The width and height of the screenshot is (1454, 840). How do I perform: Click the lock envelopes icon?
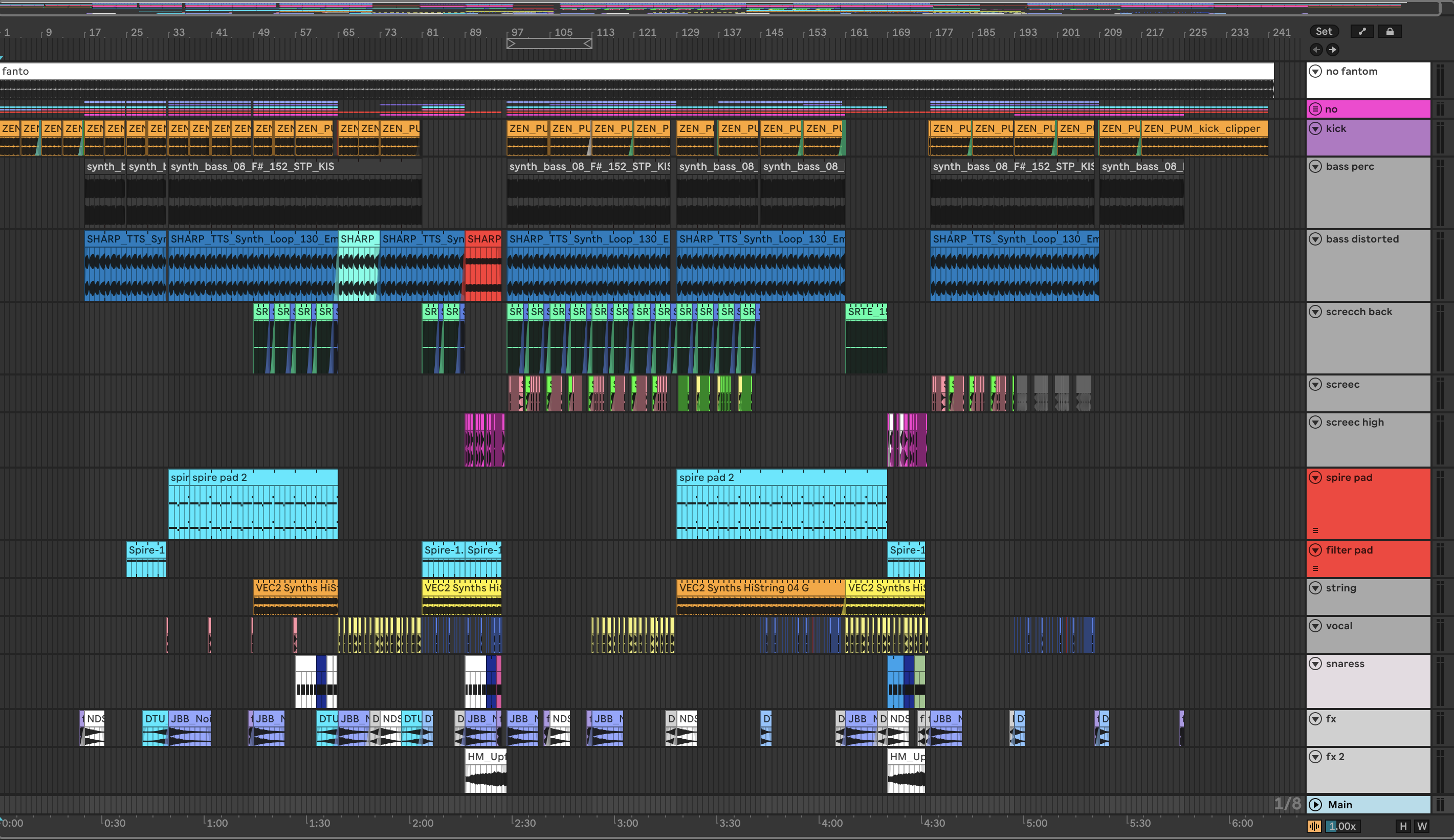[x=1390, y=32]
